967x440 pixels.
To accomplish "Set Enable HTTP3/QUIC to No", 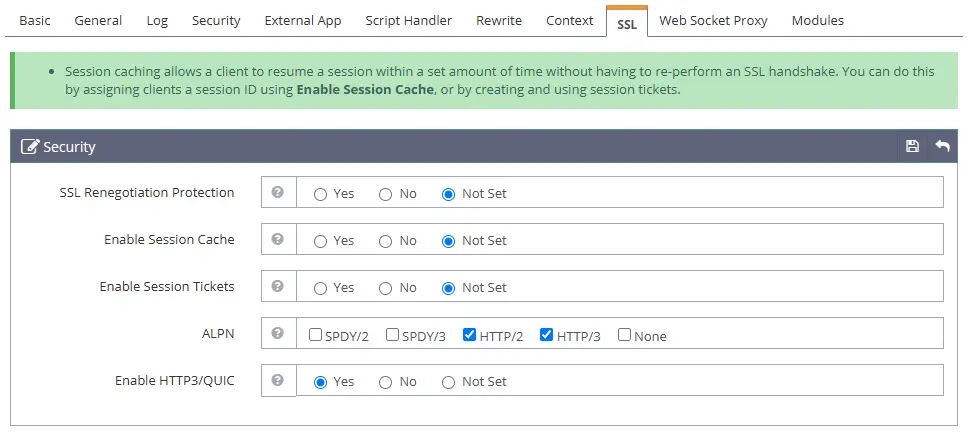I will [x=385, y=383].
